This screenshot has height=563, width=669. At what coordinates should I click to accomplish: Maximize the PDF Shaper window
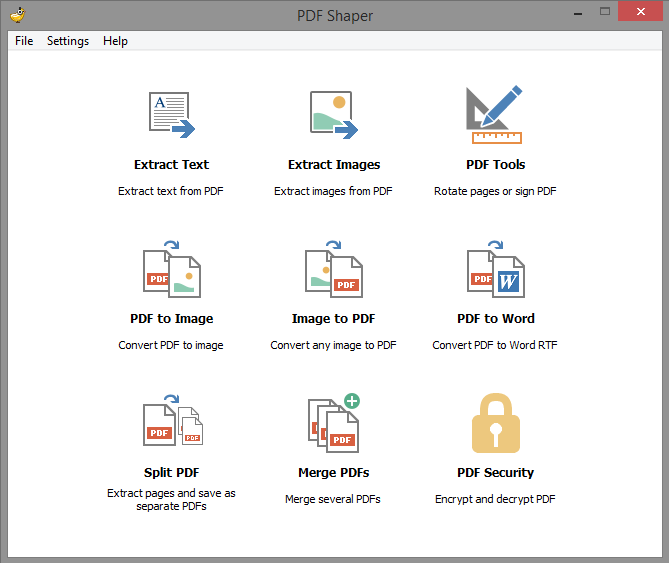click(x=605, y=12)
